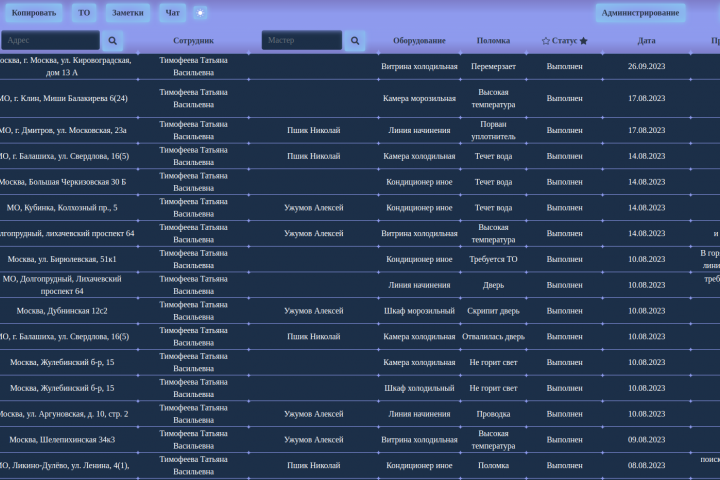Click the Сотрудник column header
The image size is (720, 480).
(193, 40)
